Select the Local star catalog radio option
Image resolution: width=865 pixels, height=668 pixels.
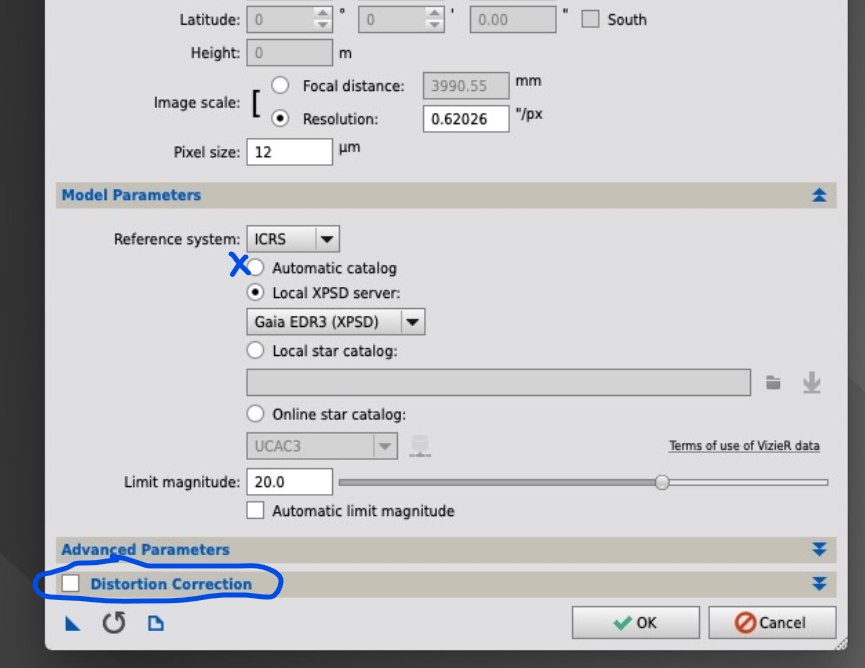pos(255,350)
